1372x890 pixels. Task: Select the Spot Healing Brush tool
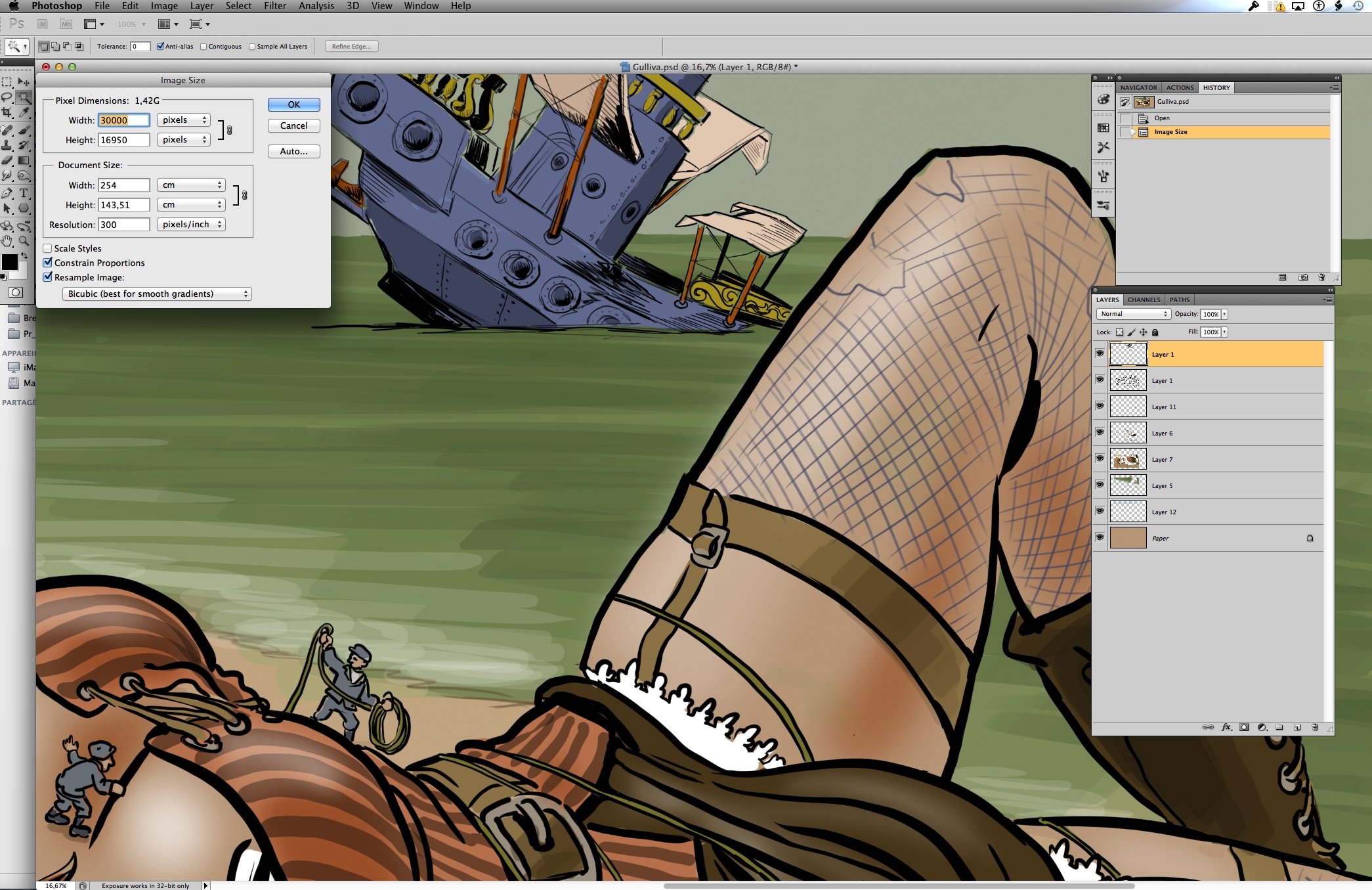pos(7,130)
